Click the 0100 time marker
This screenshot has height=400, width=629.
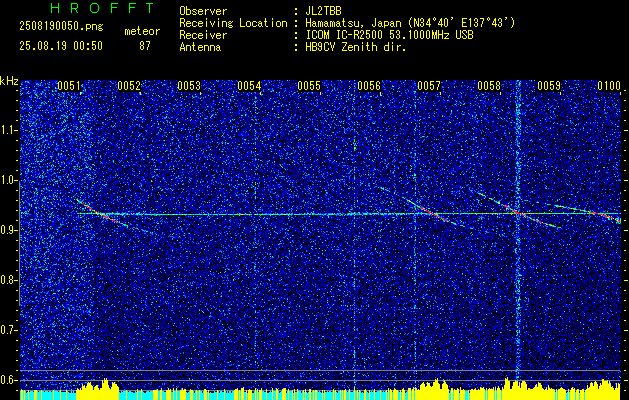609,86
